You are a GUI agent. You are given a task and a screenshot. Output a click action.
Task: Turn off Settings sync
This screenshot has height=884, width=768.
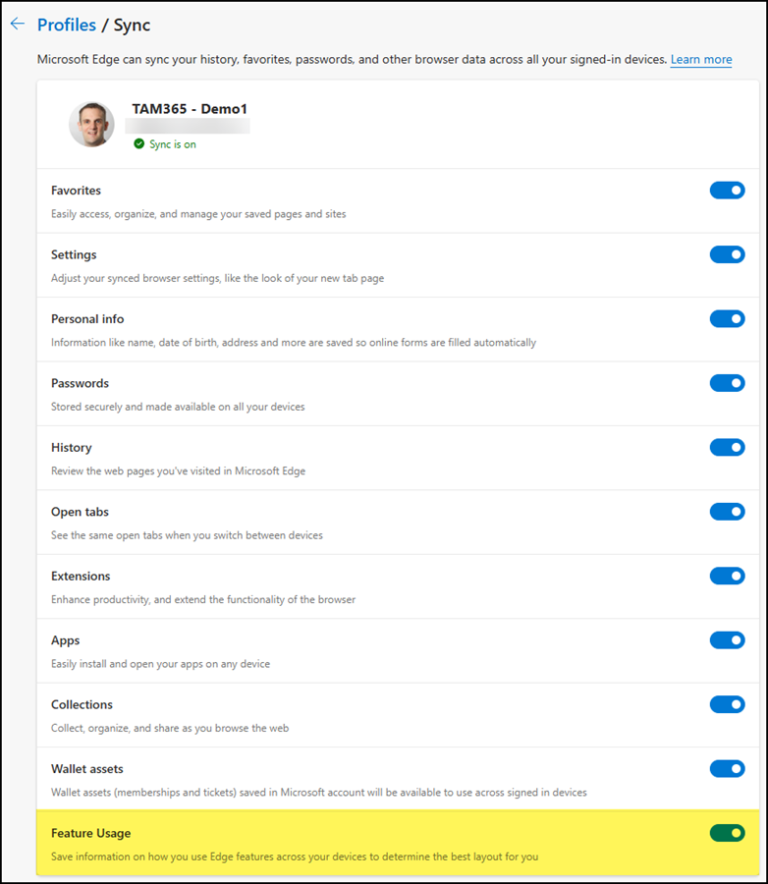[x=727, y=254]
